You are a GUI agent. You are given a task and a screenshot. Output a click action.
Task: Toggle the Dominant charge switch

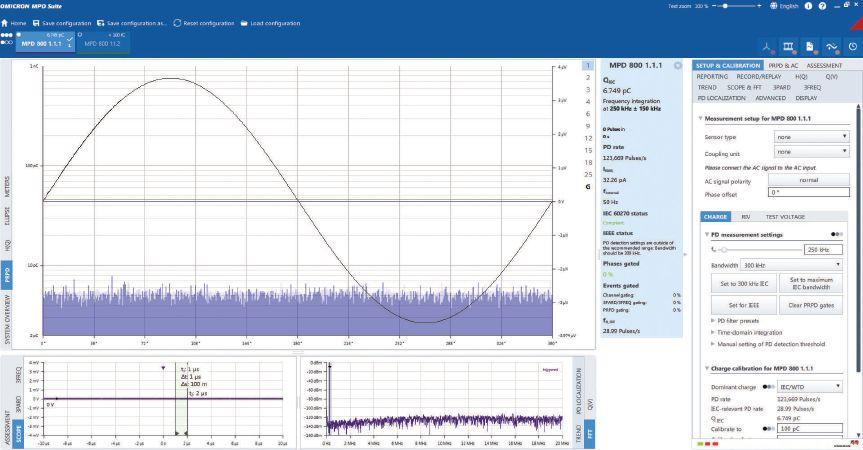pyautogui.click(x=768, y=387)
